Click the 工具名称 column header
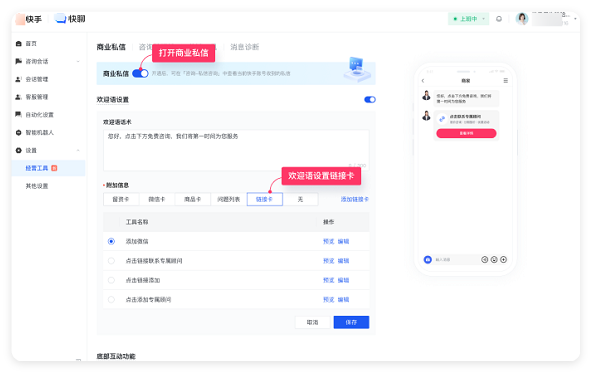 [x=137, y=222]
